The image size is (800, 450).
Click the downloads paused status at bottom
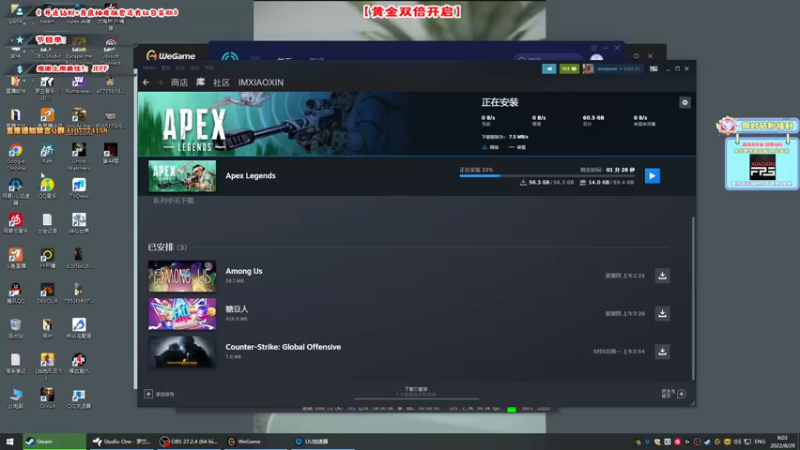coord(416,391)
